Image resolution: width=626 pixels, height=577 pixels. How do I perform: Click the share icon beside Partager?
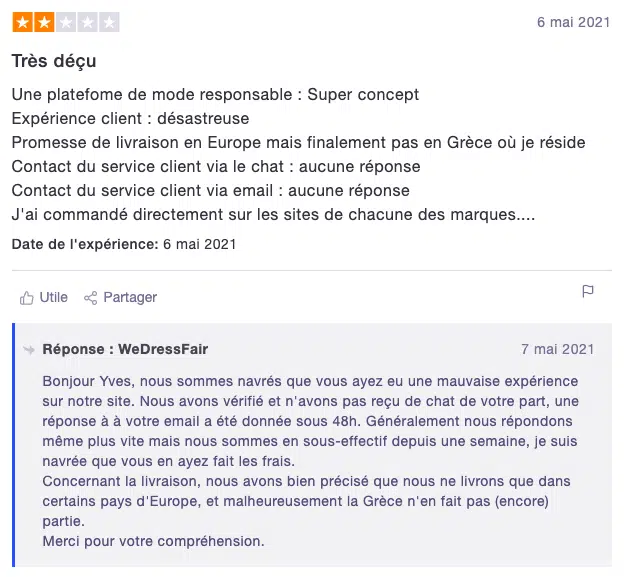pos(91,297)
